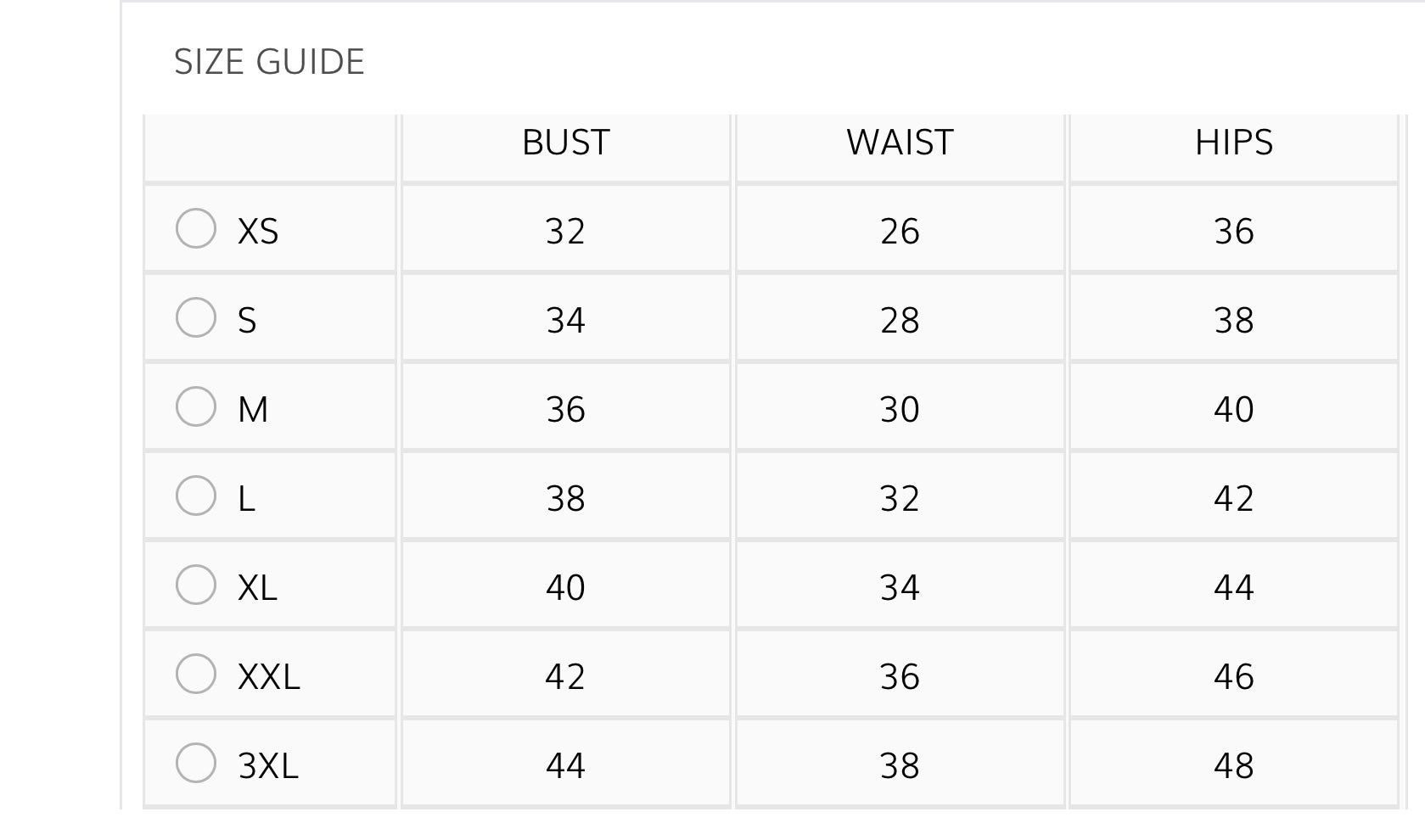The width and height of the screenshot is (1425, 840).
Task: Click the SIZE GUIDE heading
Action: (x=269, y=62)
